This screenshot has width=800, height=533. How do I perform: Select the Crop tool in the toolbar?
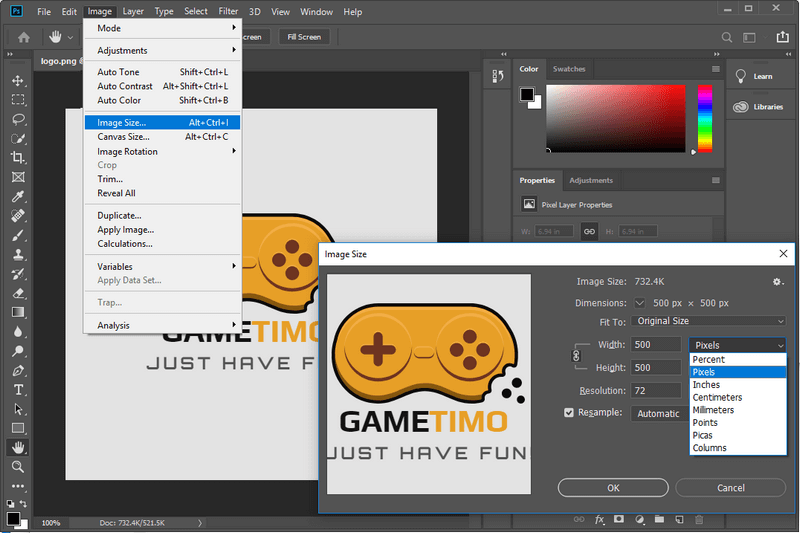17,158
